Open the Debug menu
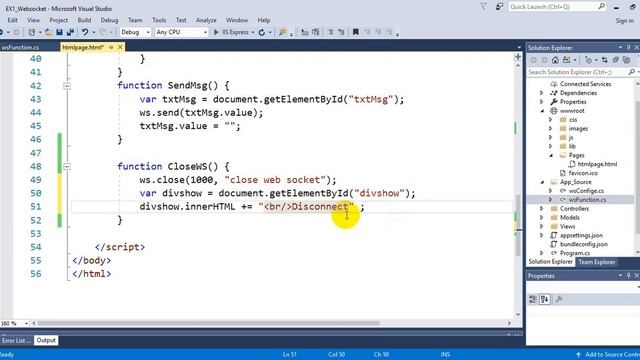This screenshot has height=360, width=640. (109, 20)
